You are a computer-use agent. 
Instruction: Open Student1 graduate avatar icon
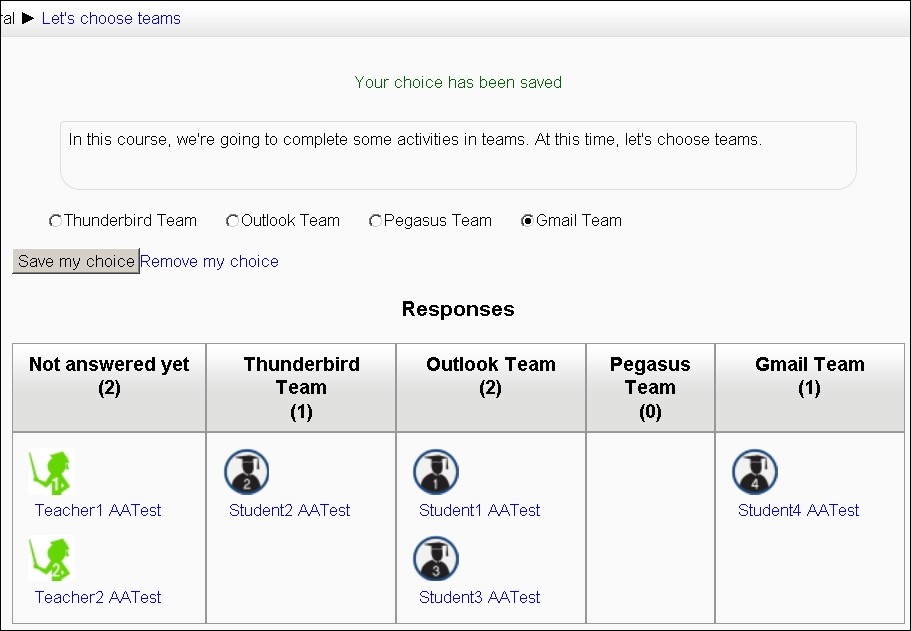[x=436, y=472]
